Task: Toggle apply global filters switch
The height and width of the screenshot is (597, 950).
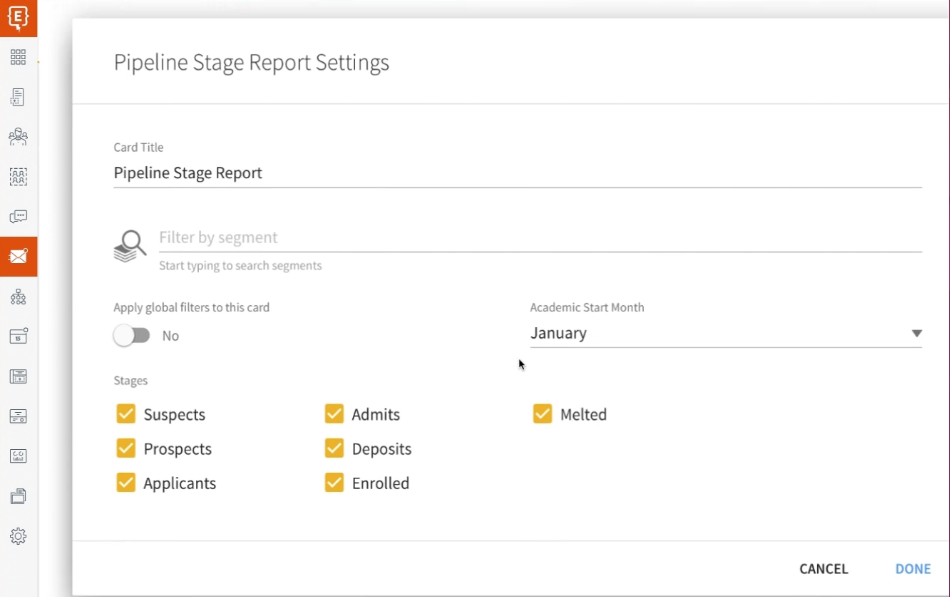Action: click(x=131, y=336)
